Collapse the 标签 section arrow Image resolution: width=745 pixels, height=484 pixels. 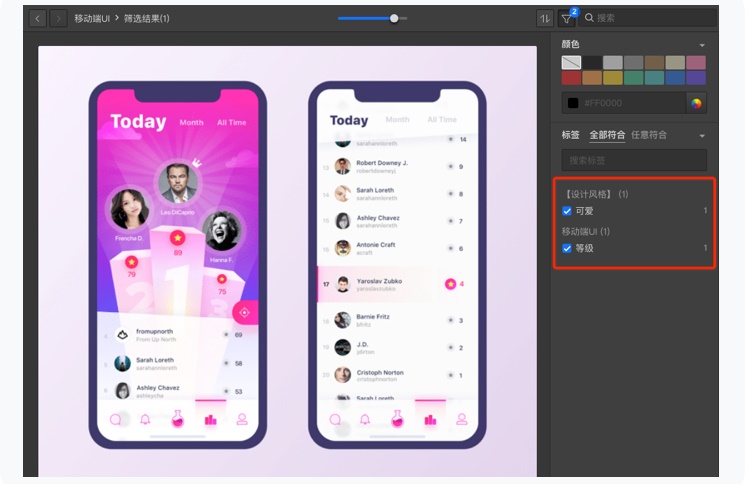click(x=702, y=136)
